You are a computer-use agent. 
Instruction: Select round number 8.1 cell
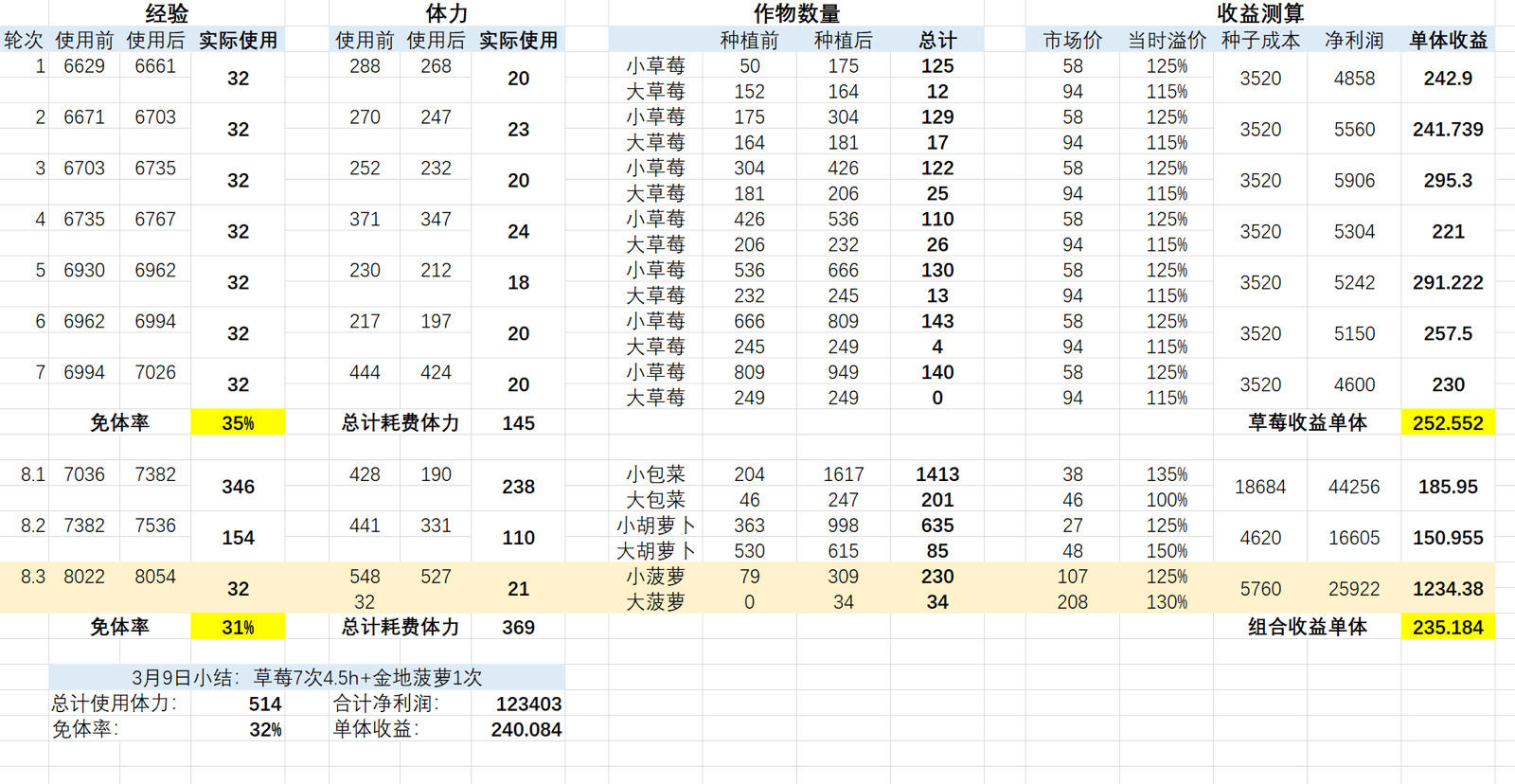coord(33,473)
